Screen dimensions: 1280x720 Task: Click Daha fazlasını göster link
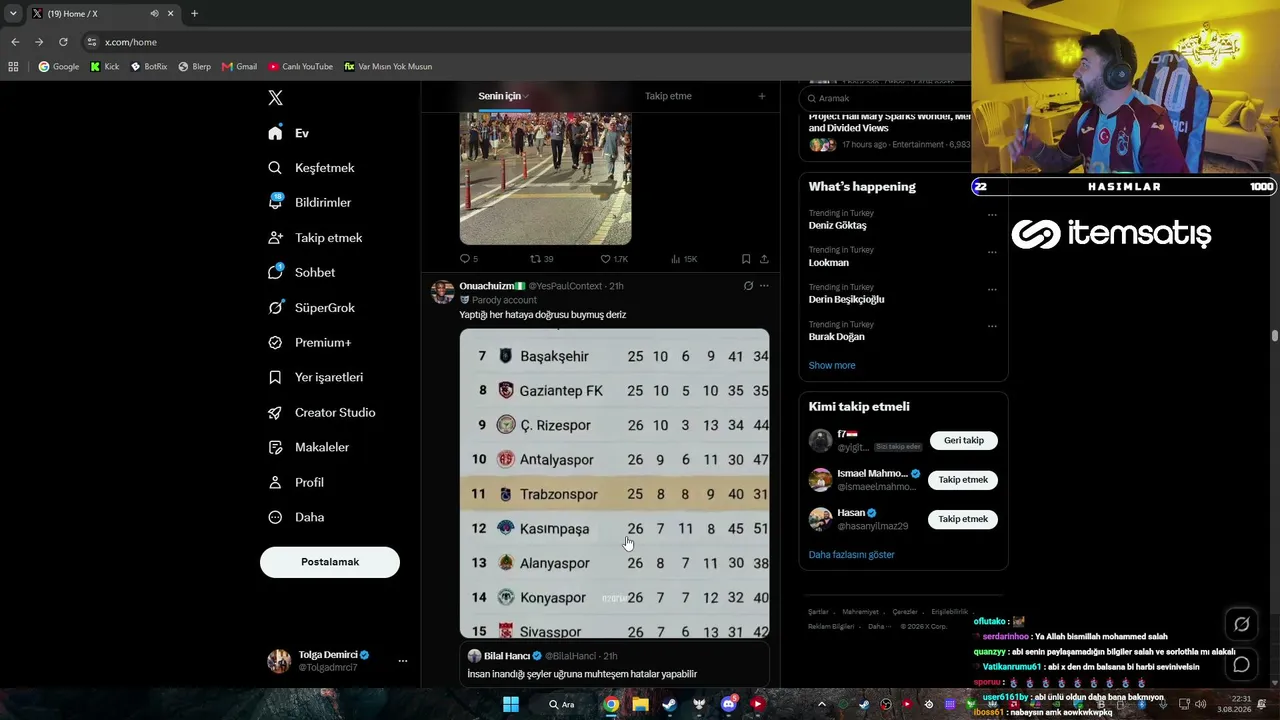(x=852, y=555)
